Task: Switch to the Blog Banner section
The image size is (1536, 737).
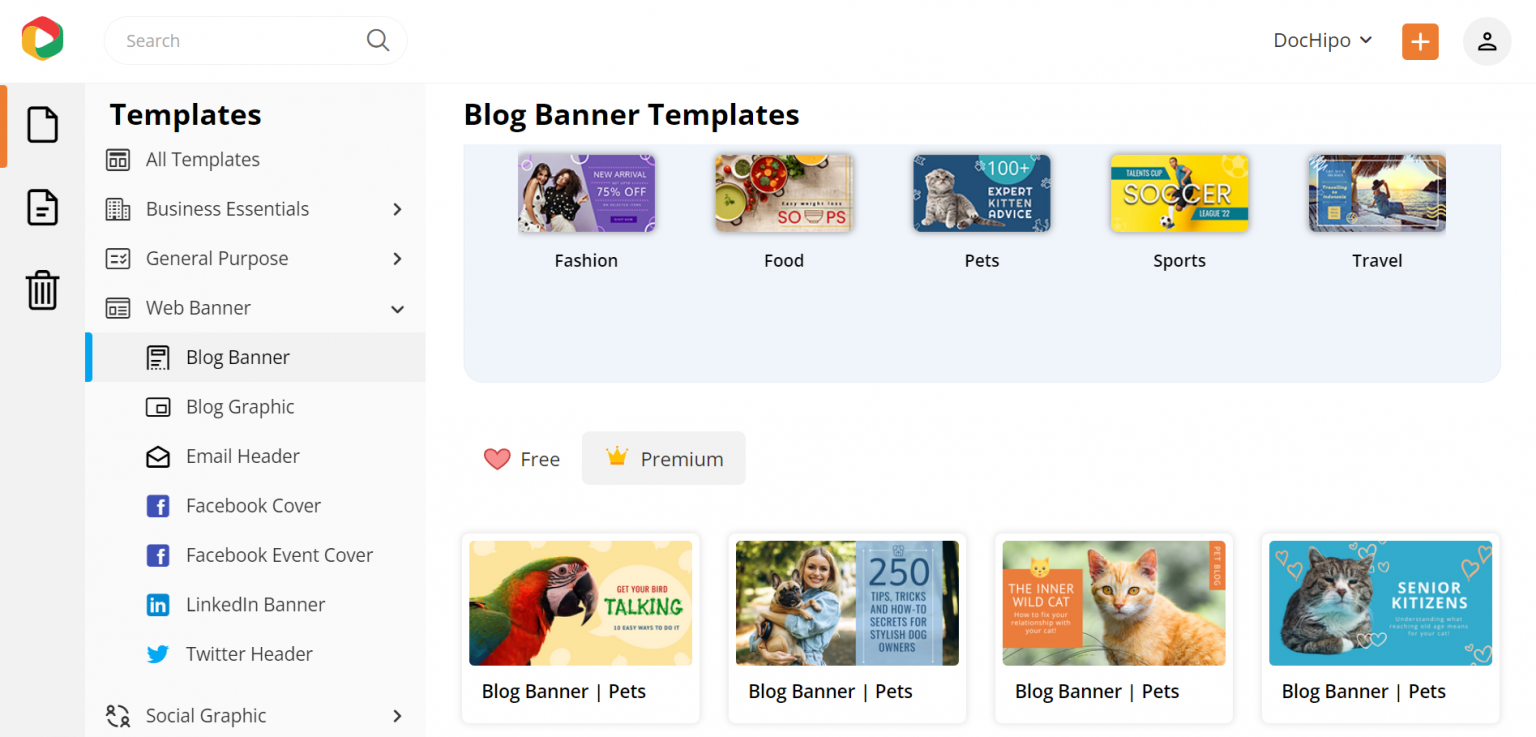Action: (238, 357)
